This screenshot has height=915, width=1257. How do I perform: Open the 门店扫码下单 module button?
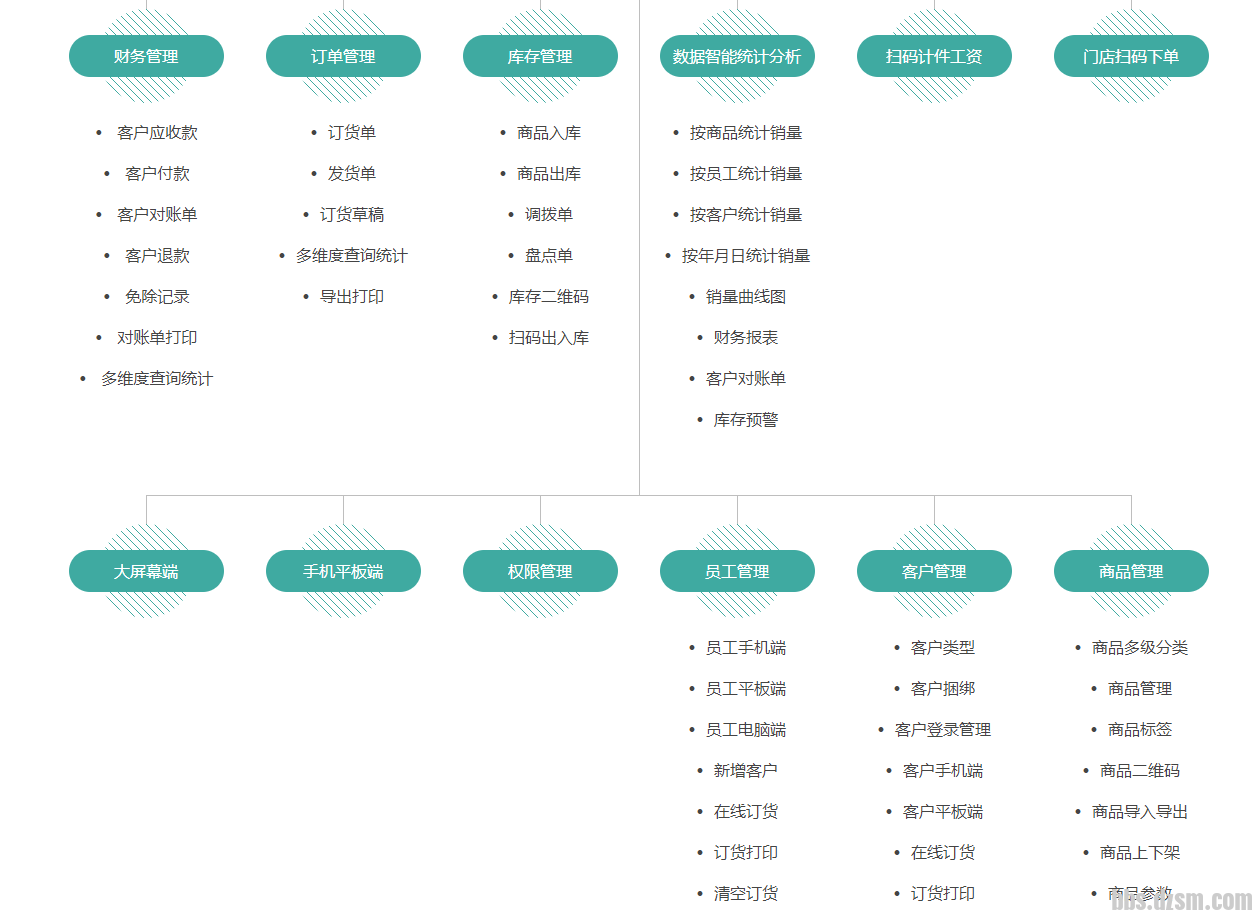click(1131, 57)
